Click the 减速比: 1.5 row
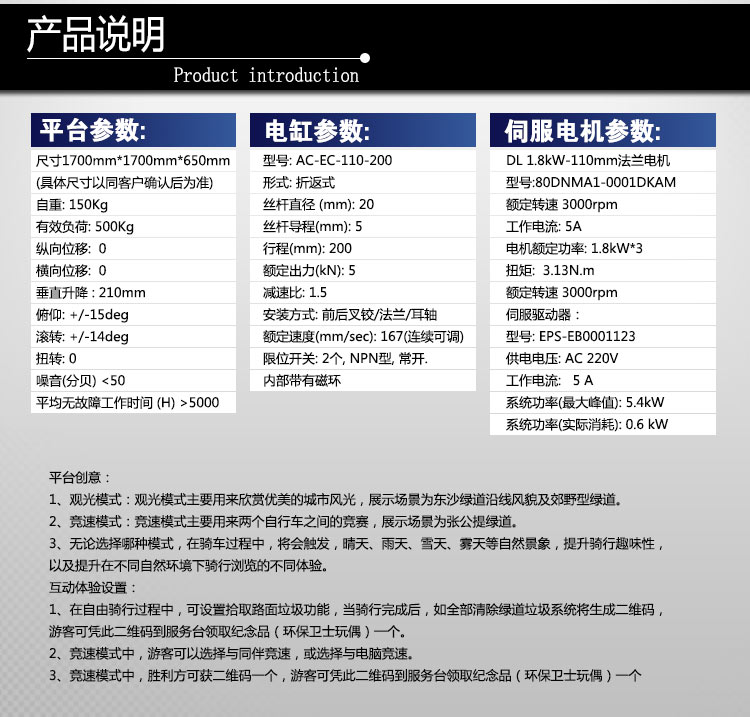 295,292
